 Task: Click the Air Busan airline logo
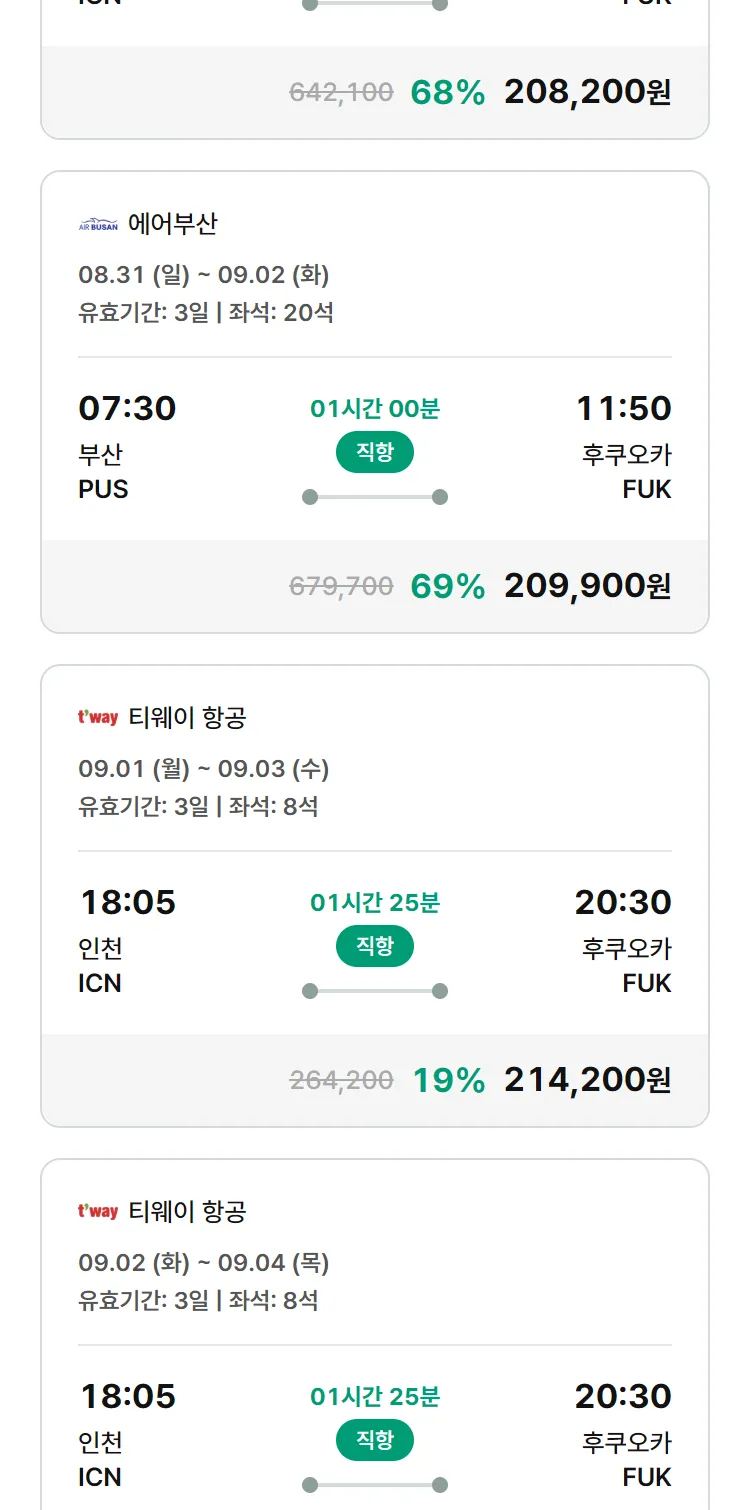click(98, 225)
